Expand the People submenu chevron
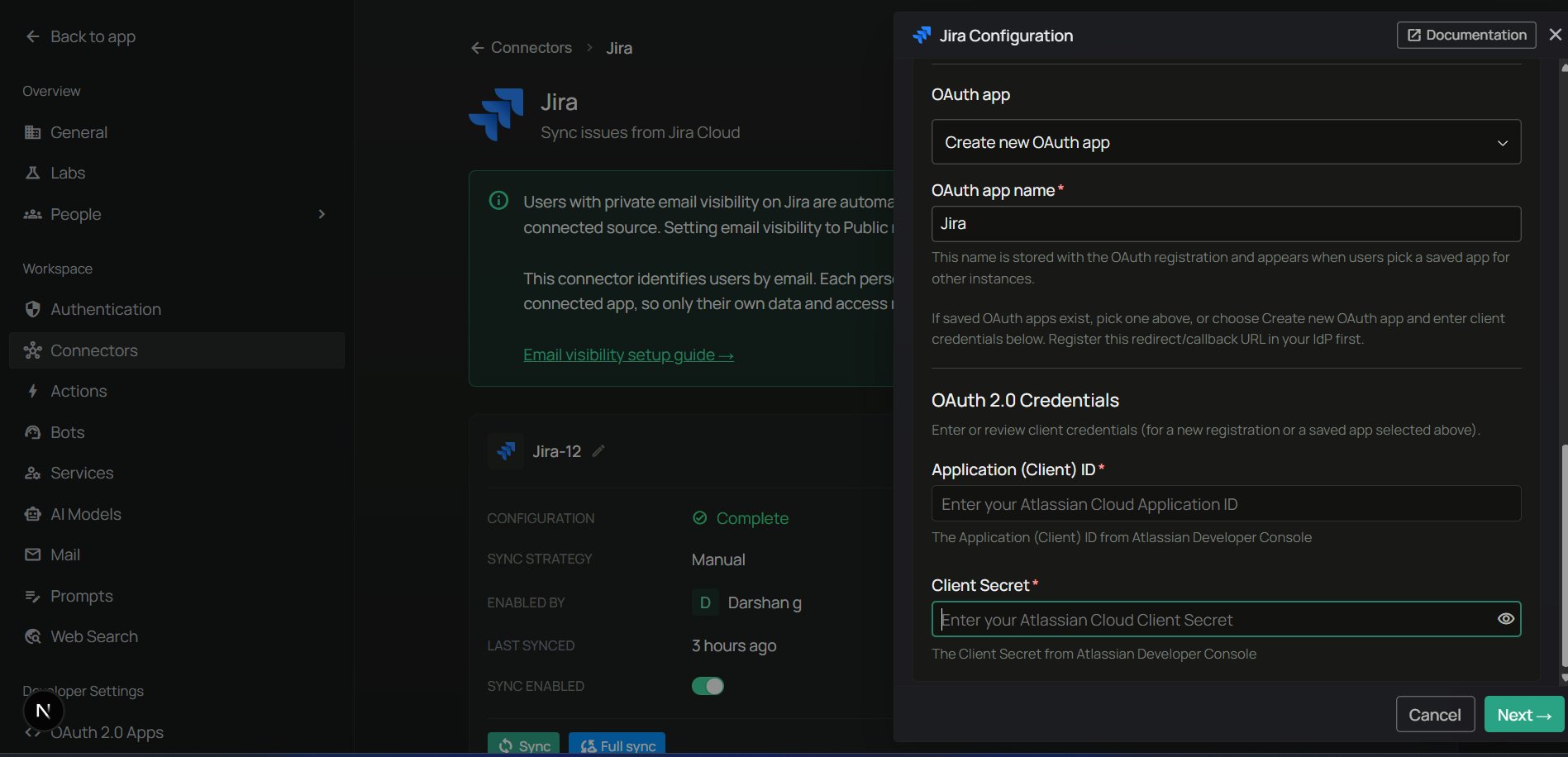This screenshot has height=757, width=1568. click(322, 214)
